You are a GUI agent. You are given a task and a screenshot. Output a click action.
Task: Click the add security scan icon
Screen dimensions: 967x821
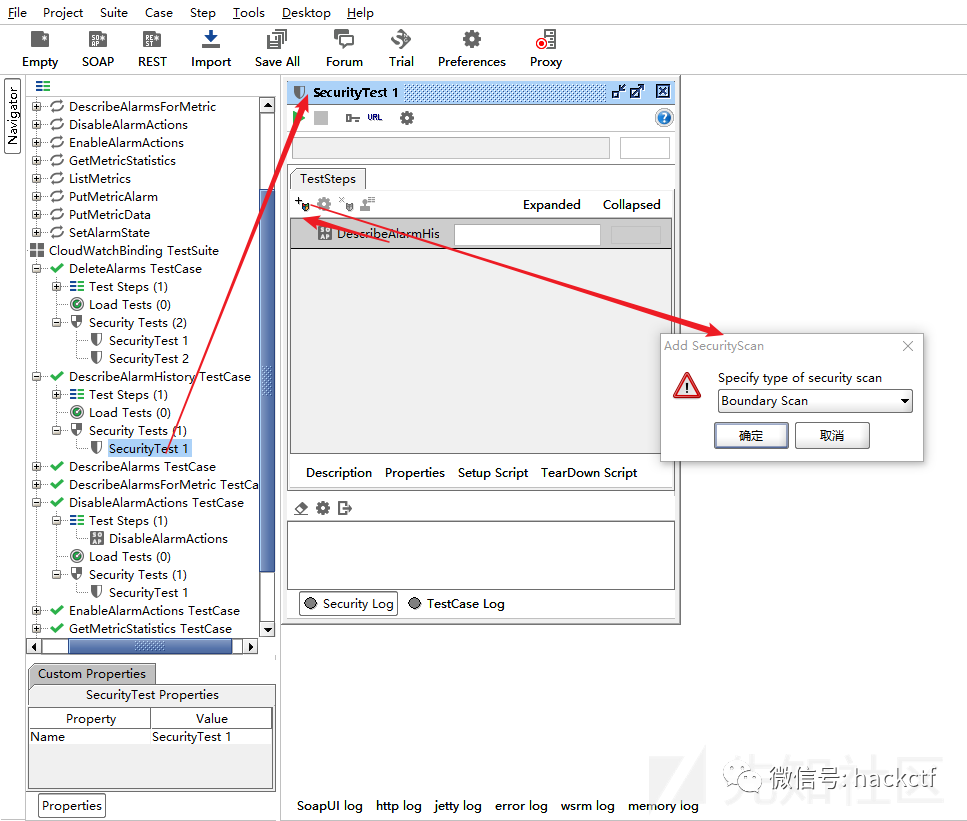tap(302, 204)
